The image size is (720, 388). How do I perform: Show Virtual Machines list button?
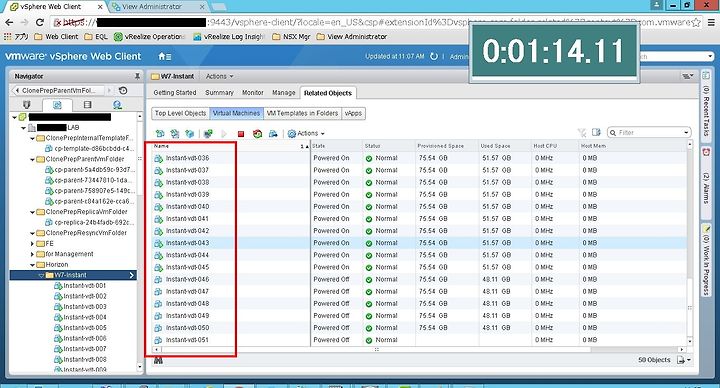click(x=236, y=113)
